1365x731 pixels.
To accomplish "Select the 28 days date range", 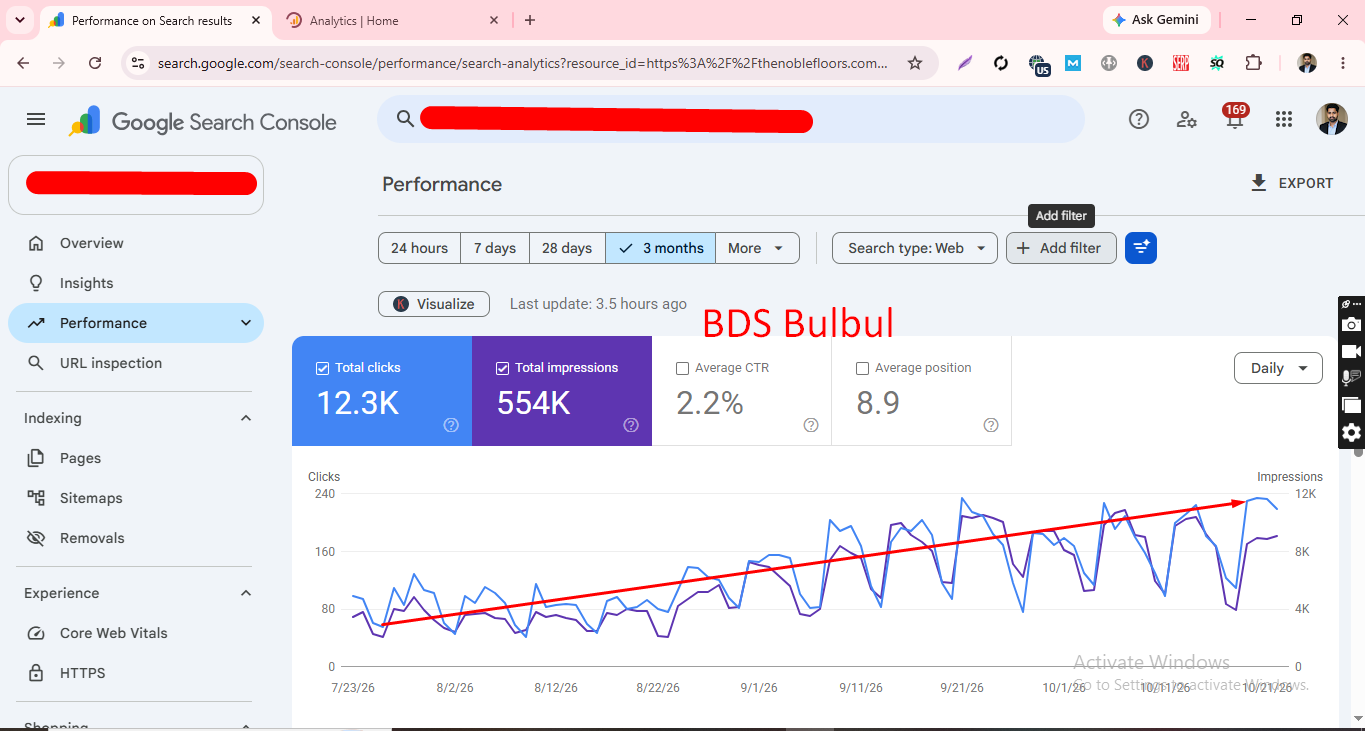I will tap(567, 248).
